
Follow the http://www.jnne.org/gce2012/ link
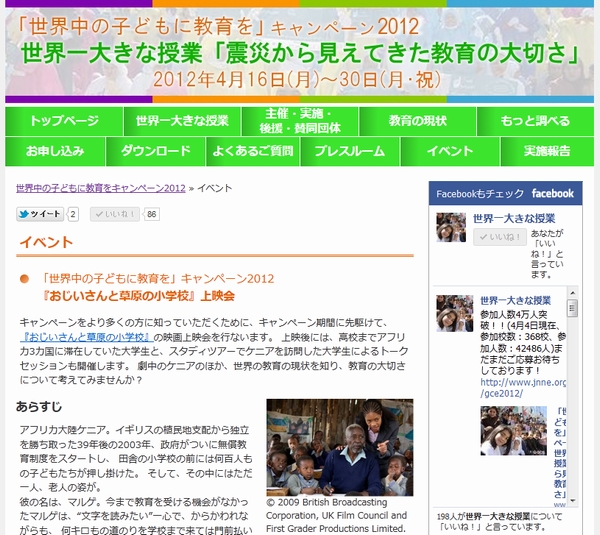pos(523,388)
